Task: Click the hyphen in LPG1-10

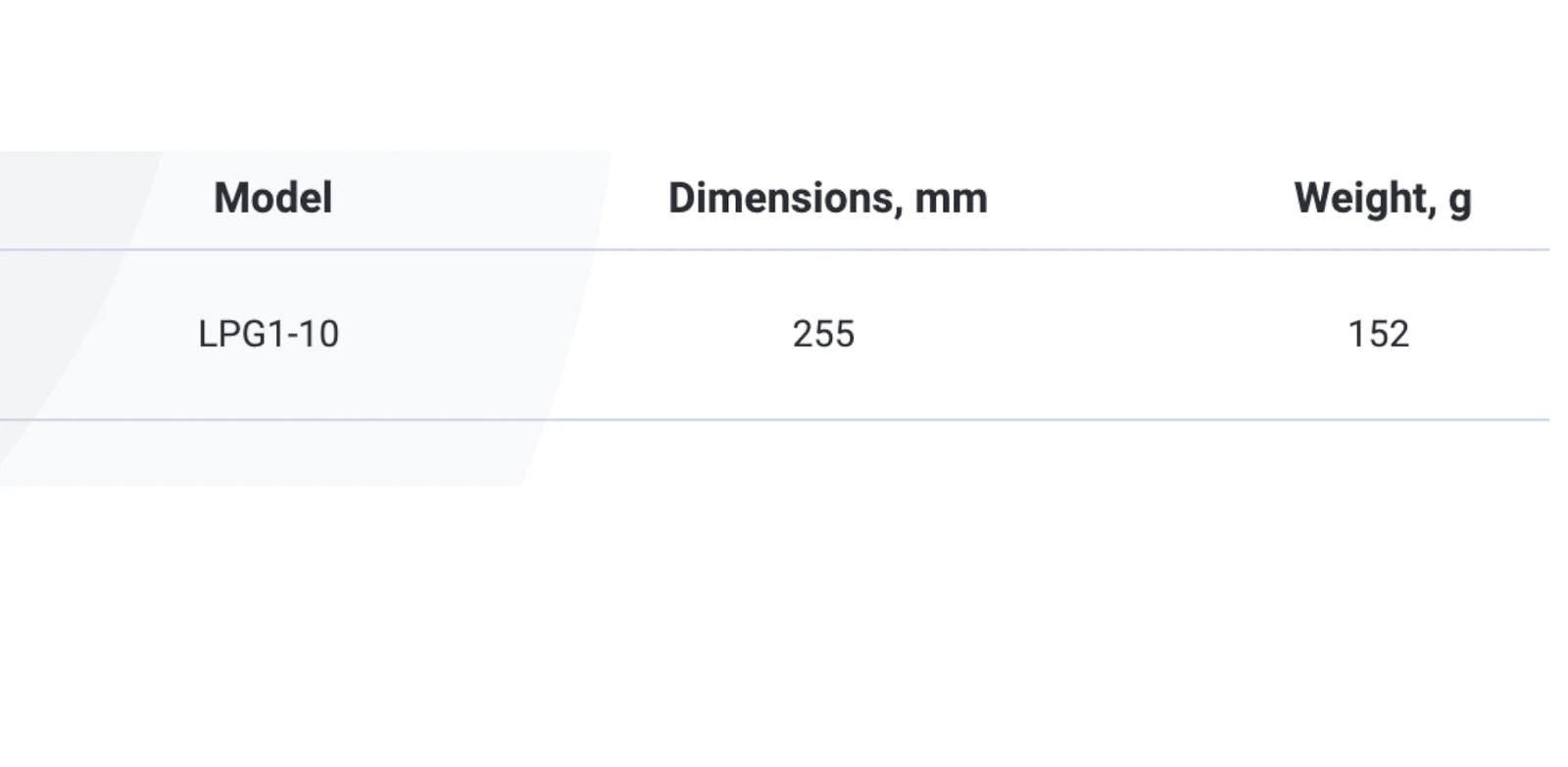Action: [291, 336]
